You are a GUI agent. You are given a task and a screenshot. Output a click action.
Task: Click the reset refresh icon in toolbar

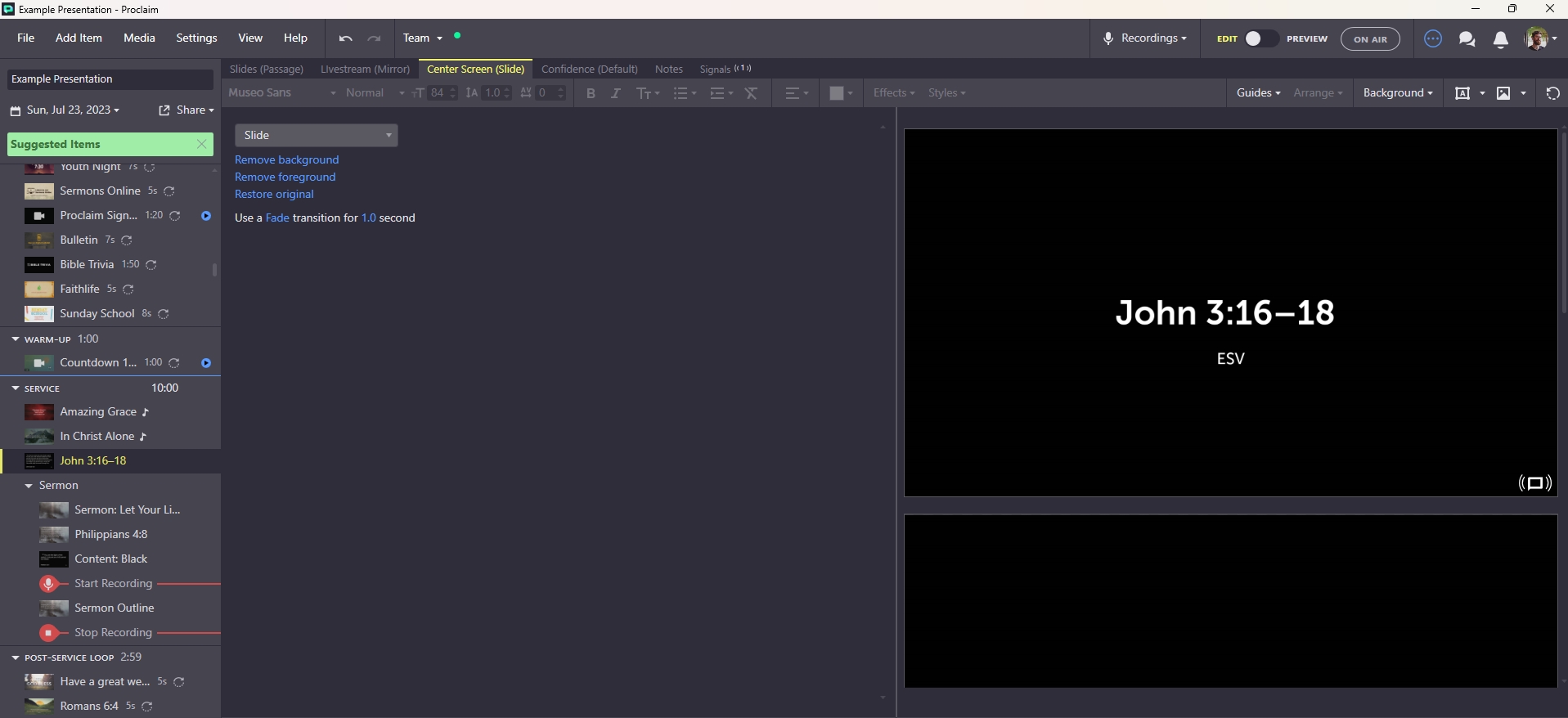click(1552, 93)
